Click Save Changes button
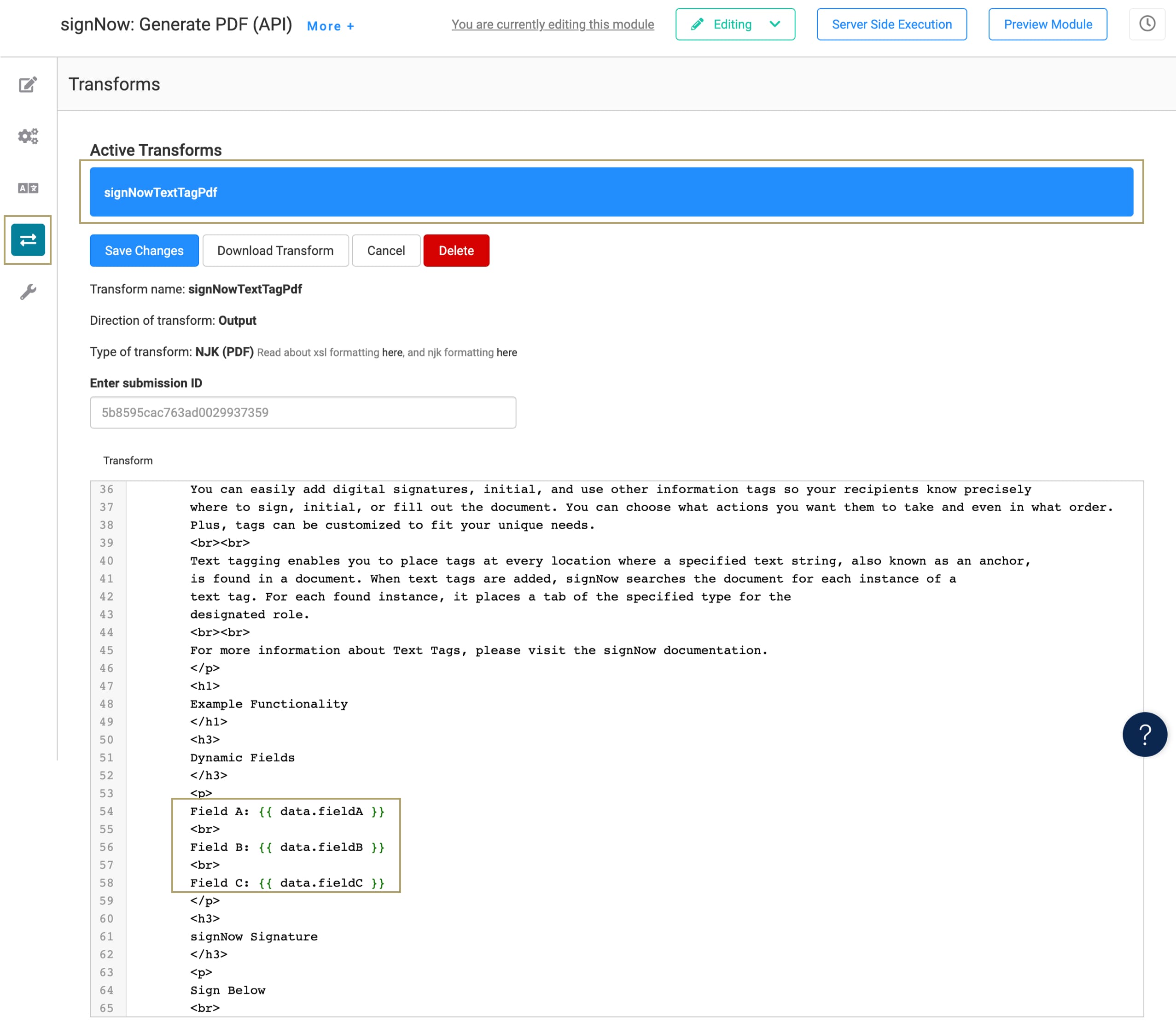 tap(145, 251)
